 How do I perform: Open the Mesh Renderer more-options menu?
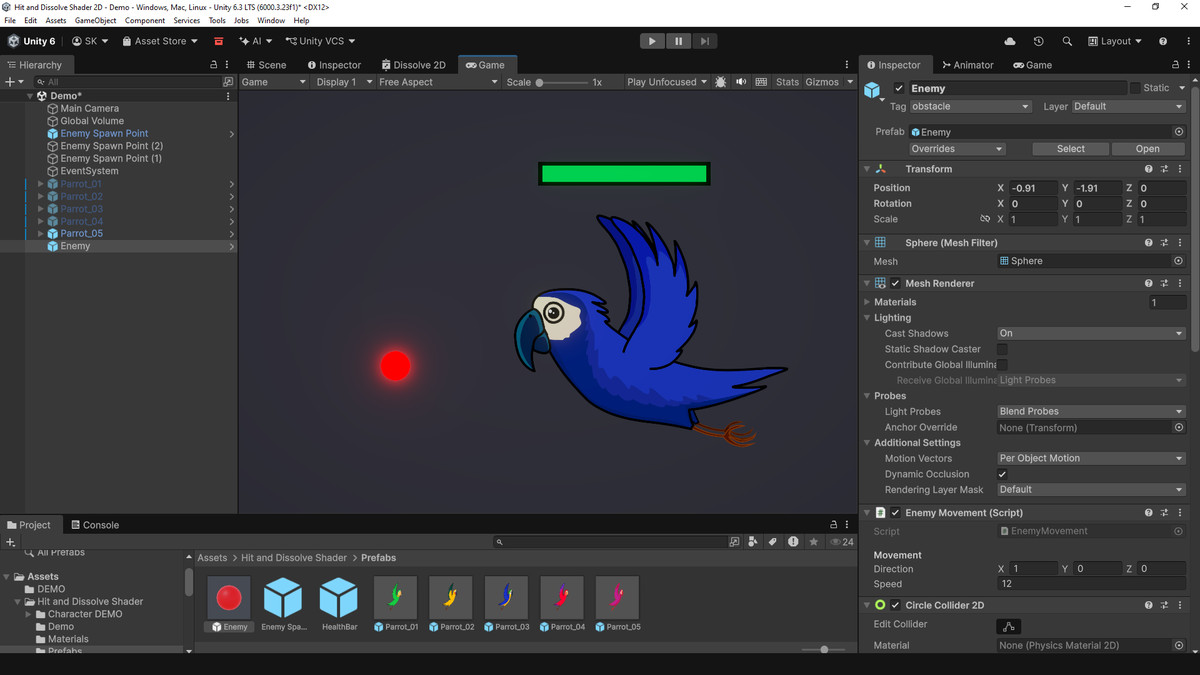click(x=1181, y=283)
